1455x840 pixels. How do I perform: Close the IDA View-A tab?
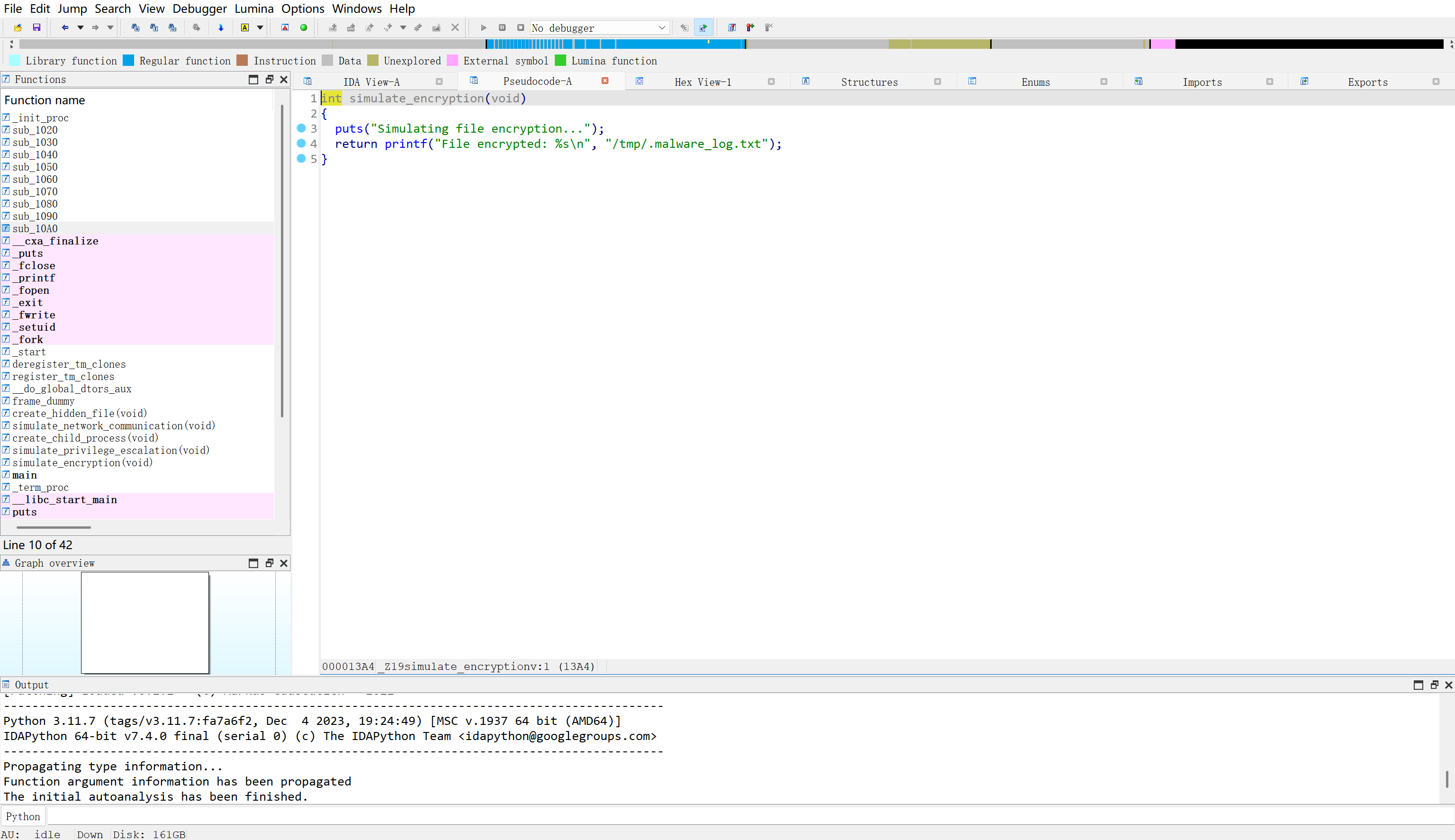point(439,82)
